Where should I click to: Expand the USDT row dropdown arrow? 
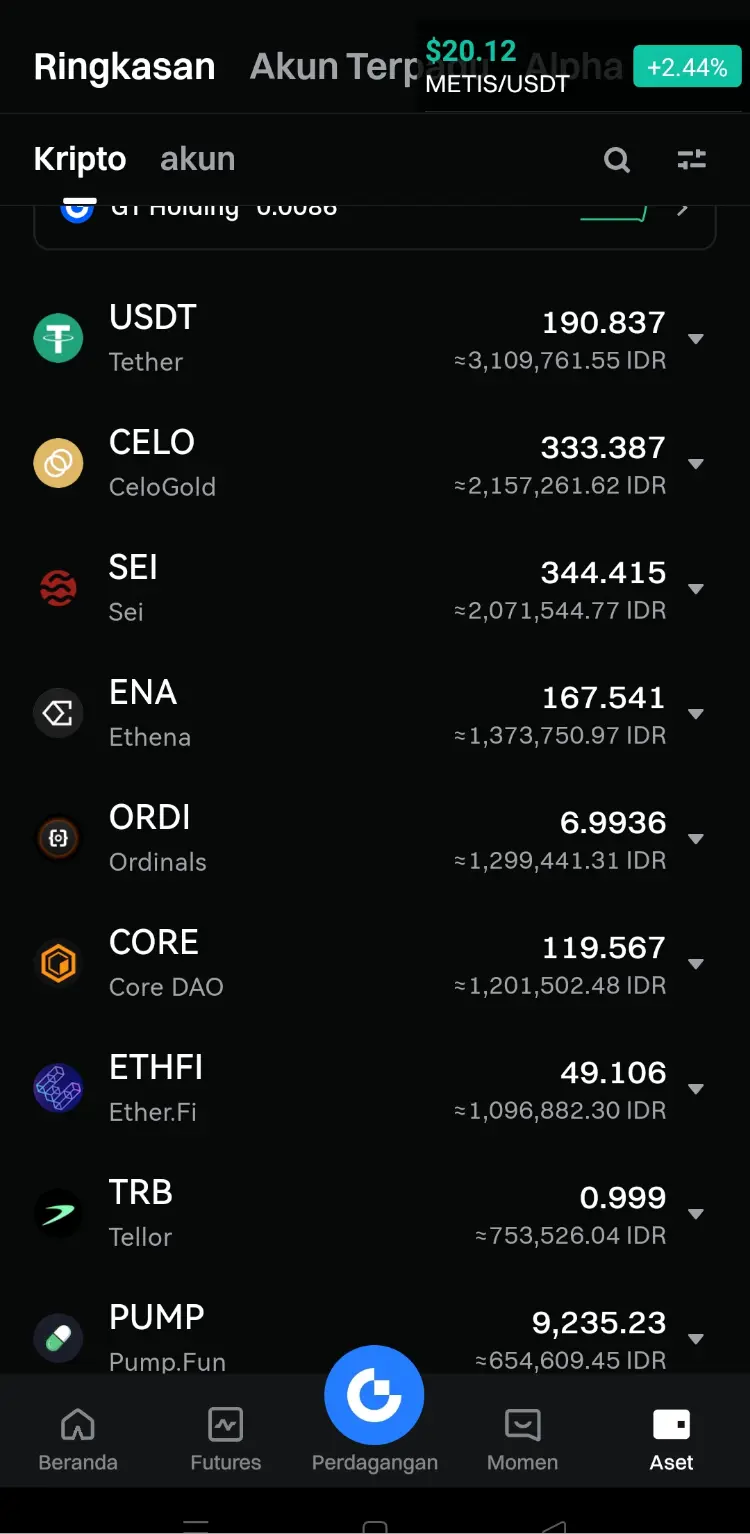coord(696,339)
